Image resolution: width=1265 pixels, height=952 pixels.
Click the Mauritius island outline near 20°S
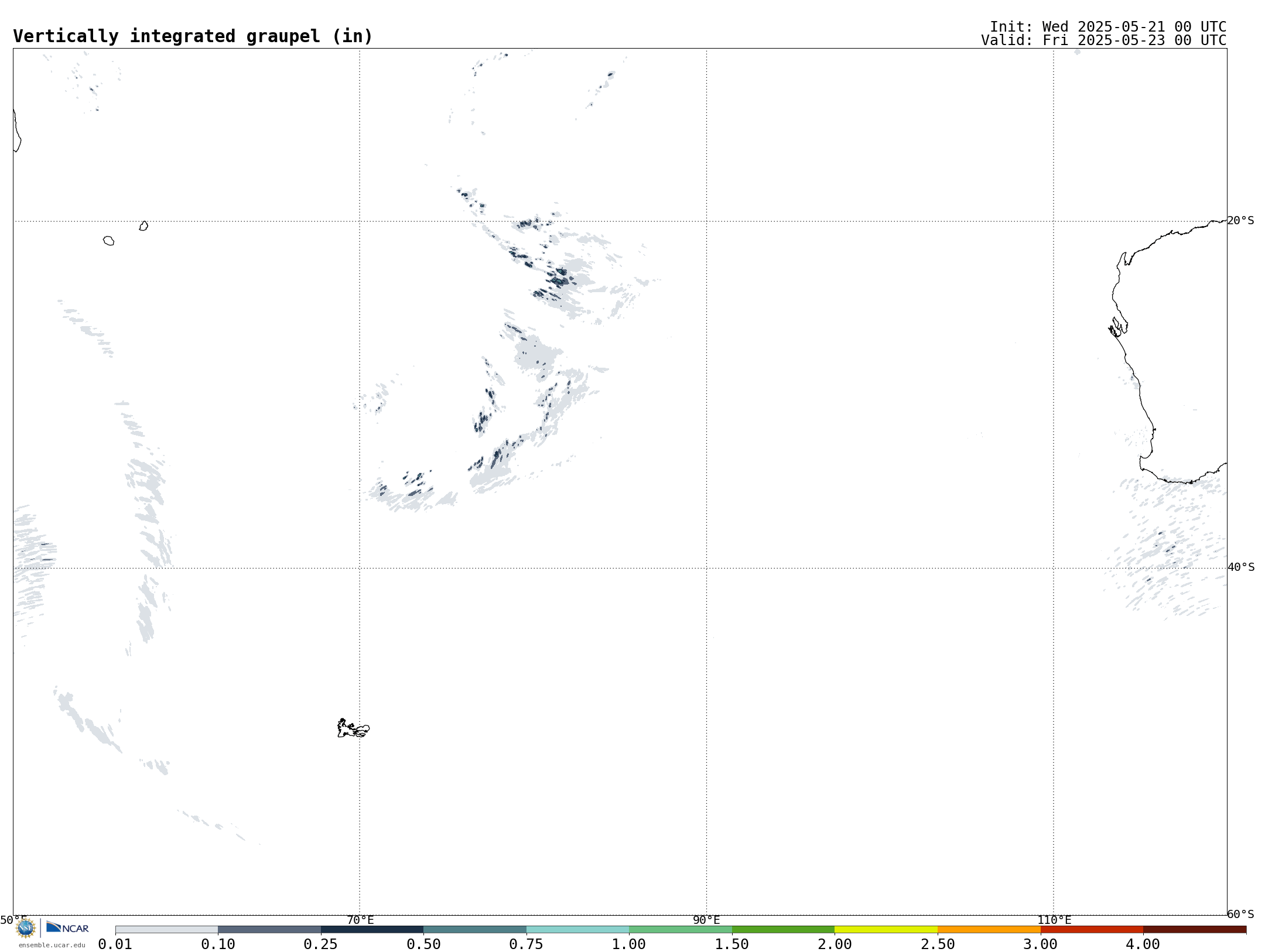tap(143, 226)
